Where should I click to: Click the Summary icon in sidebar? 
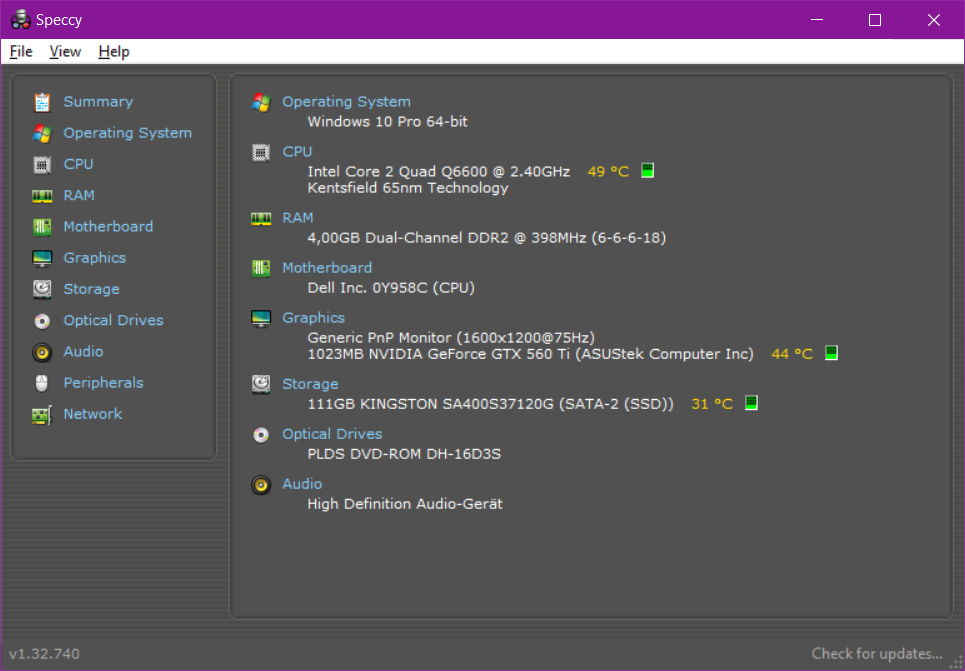tap(42, 102)
